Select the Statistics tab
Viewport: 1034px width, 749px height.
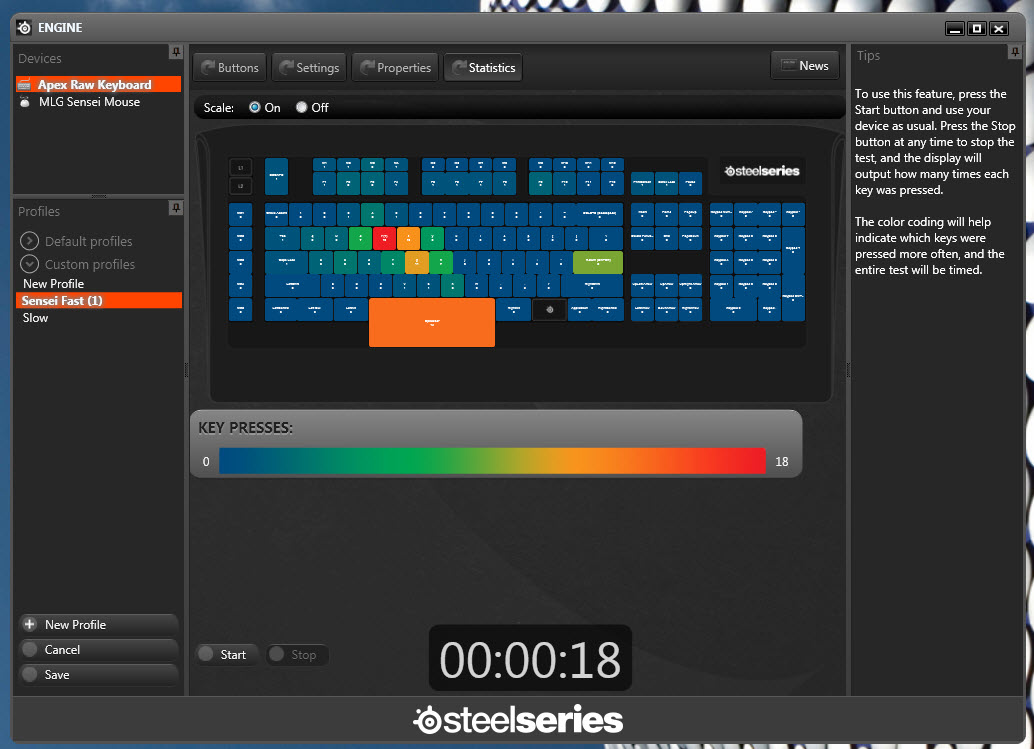tap(483, 68)
